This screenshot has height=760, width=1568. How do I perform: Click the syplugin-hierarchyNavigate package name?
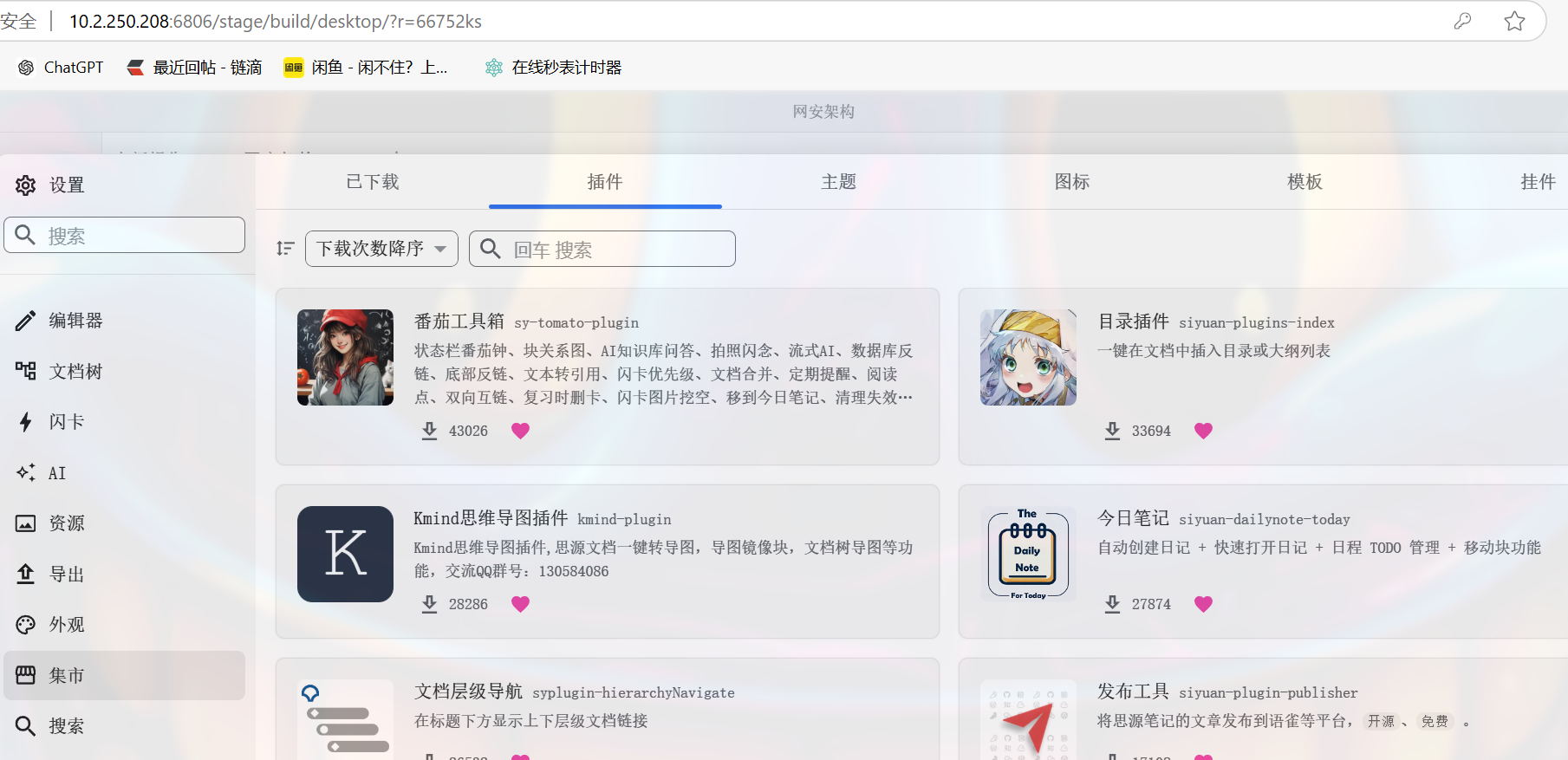[634, 693]
